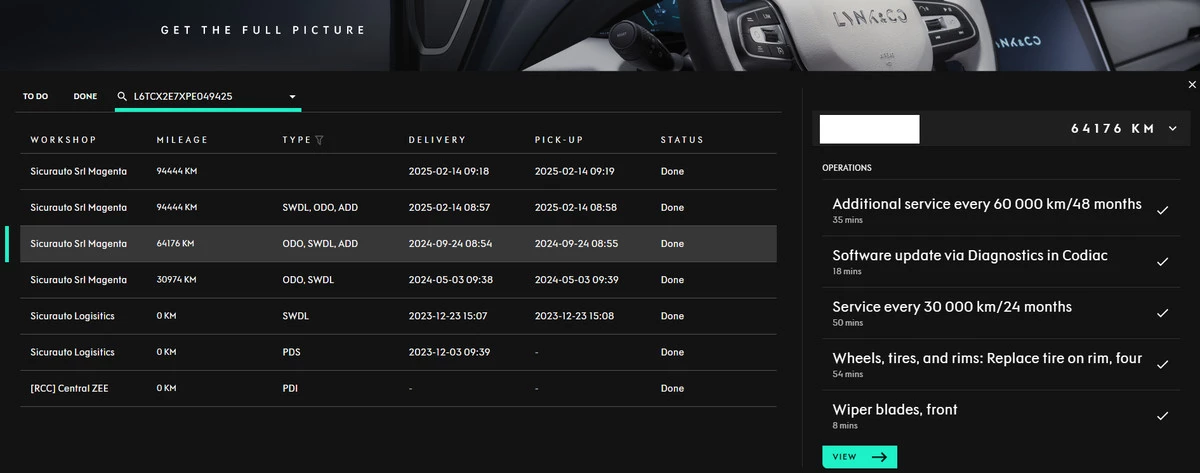Image resolution: width=1200 pixels, height=473 pixels.
Task: Select the [RCC] Central ZEE PDI row
Action: tap(398, 388)
